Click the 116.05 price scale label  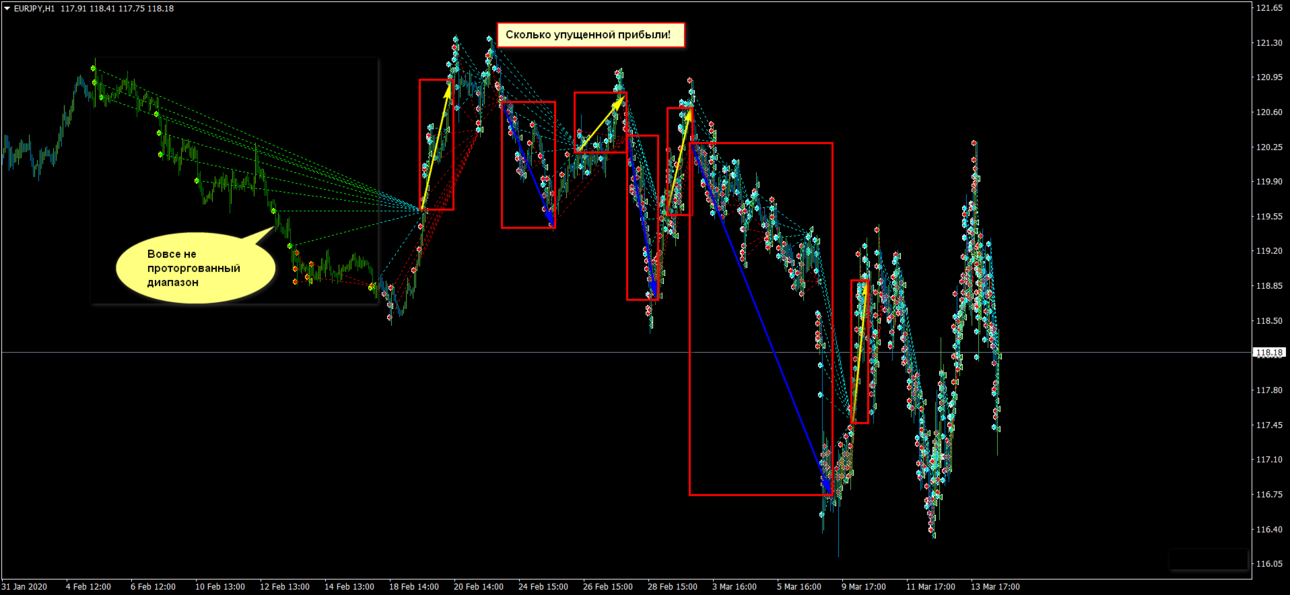pos(1269,564)
